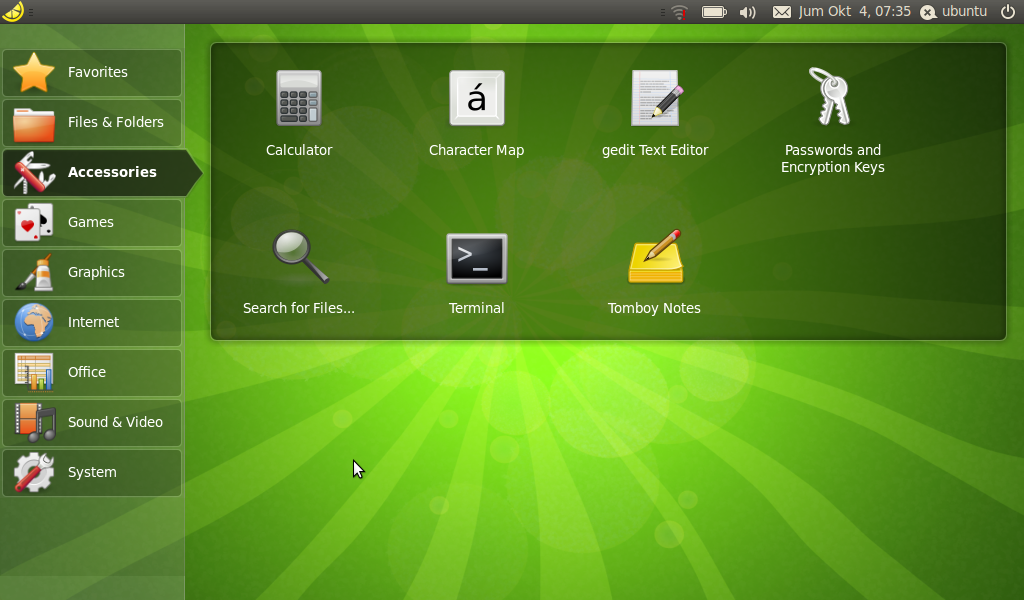Click the Ubuntu home logo in the top-left corner
The width and height of the screenshot is (1024, 600).
pyautogui.click(x=13, y=11)
